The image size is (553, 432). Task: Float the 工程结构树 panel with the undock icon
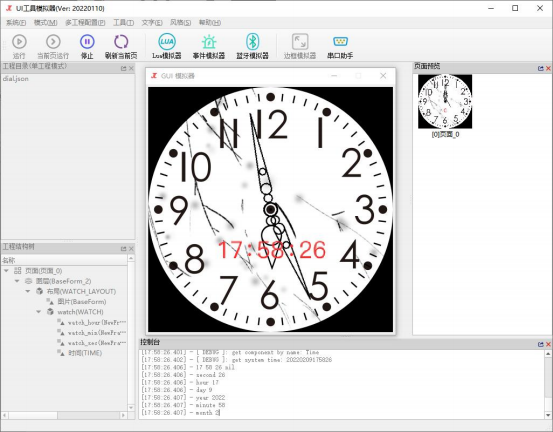coord(123,249)
